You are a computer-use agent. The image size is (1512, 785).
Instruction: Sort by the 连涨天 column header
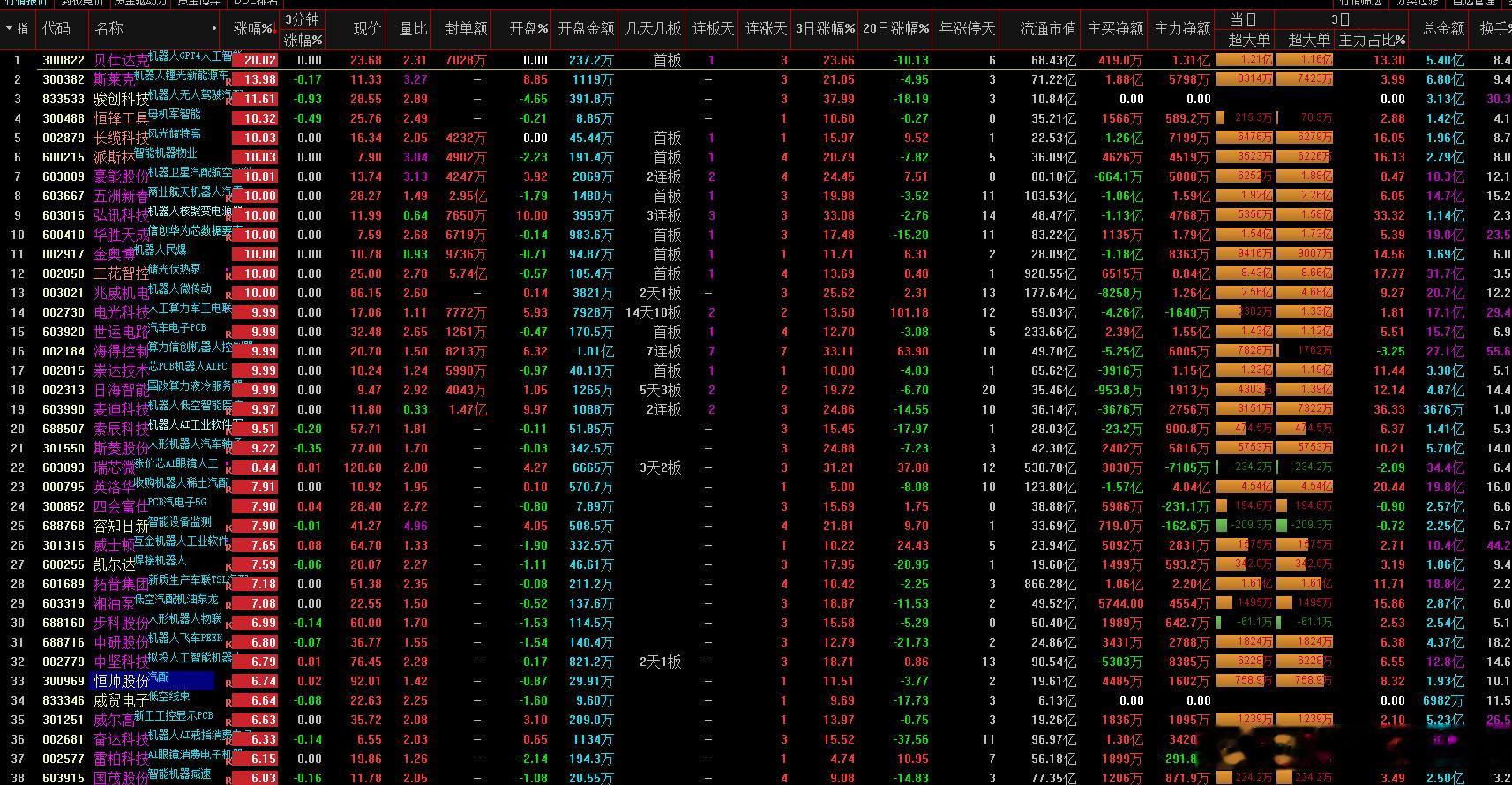[x=766, y=28]
